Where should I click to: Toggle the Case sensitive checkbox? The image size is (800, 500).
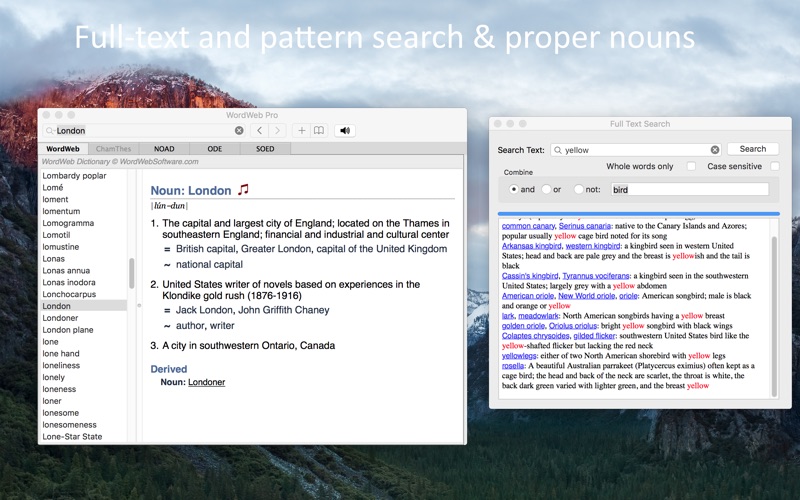click(x=774, y=166)
